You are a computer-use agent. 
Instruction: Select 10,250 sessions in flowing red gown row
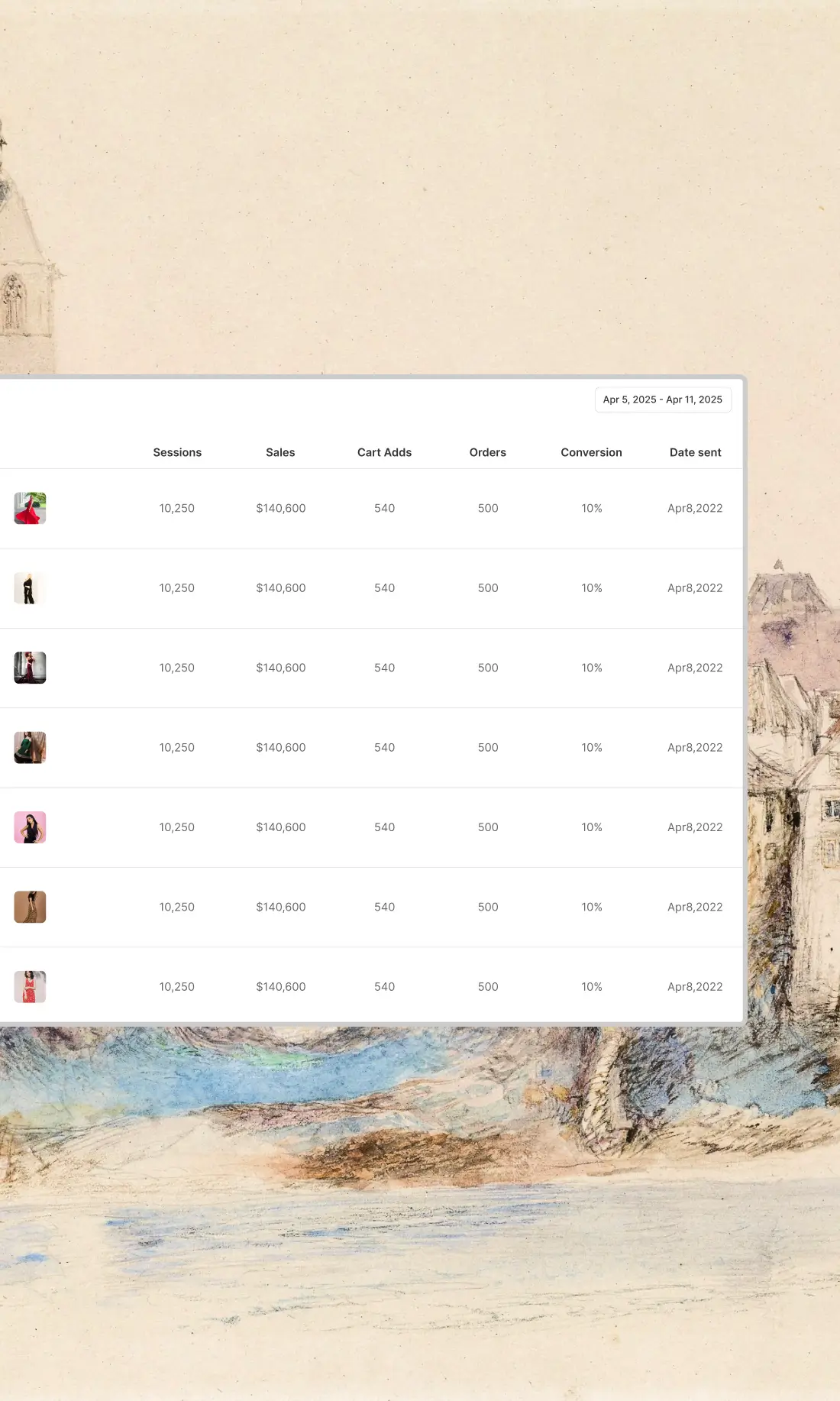coord(177,508)
